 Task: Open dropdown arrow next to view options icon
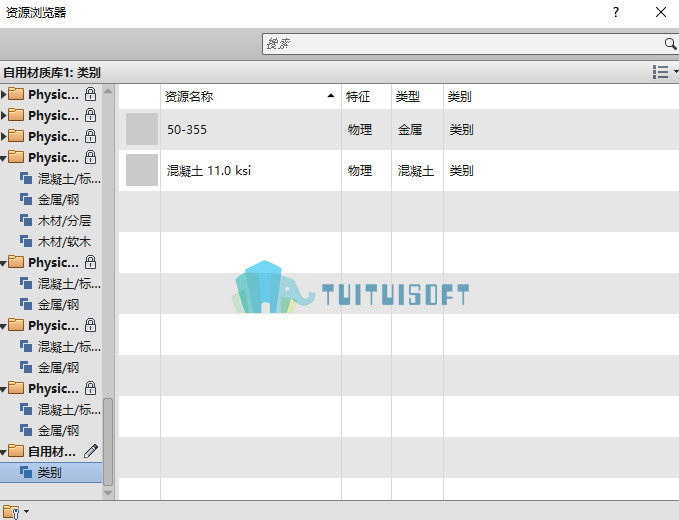[x=676, y=72]
